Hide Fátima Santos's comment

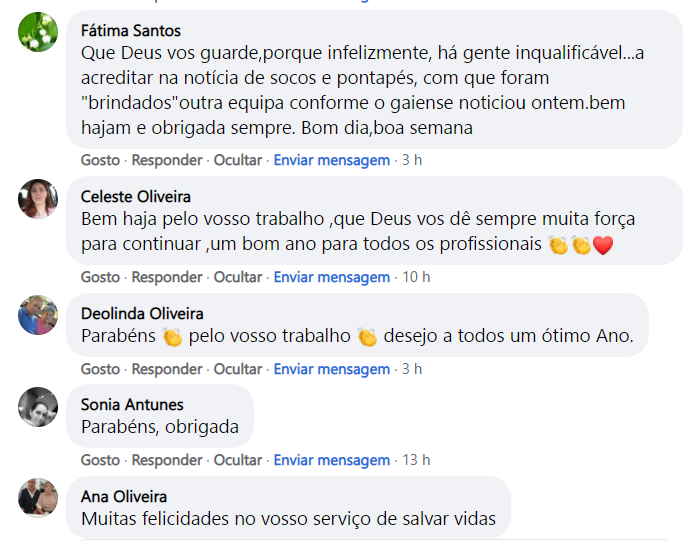pyautogui.click(x=238, y=160)
